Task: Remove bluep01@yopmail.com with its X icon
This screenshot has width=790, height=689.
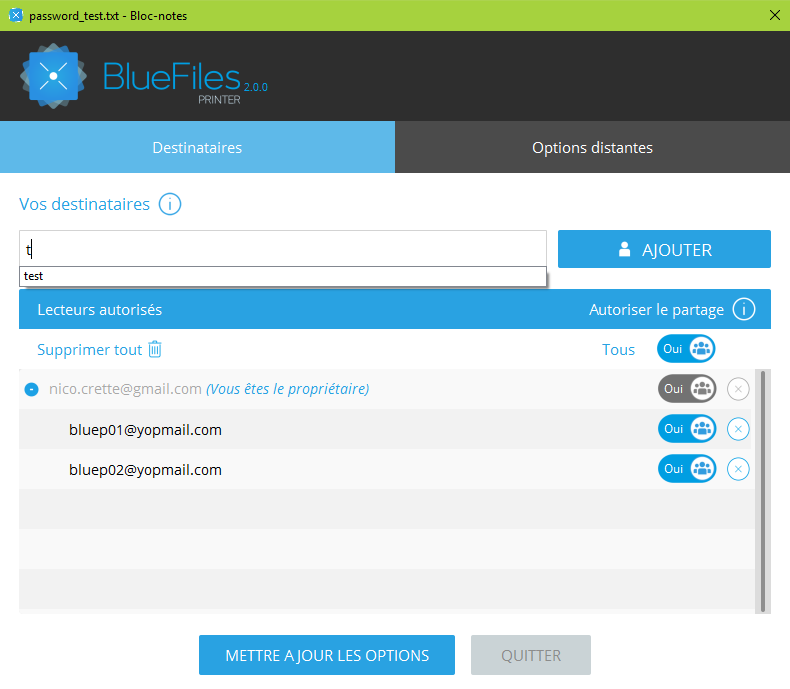Action: [738, 429]
